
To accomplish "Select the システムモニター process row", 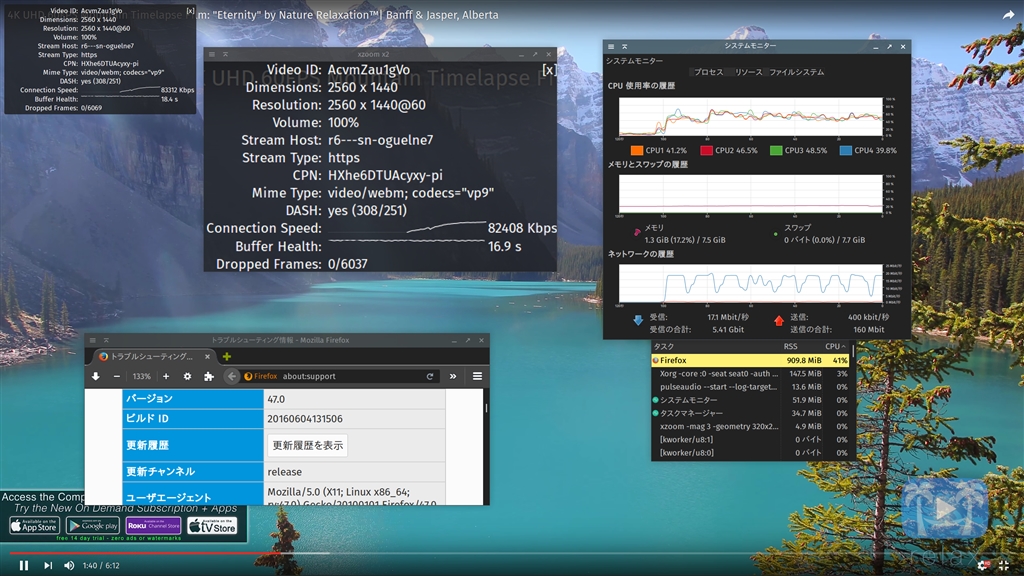I will click(750, 400).
